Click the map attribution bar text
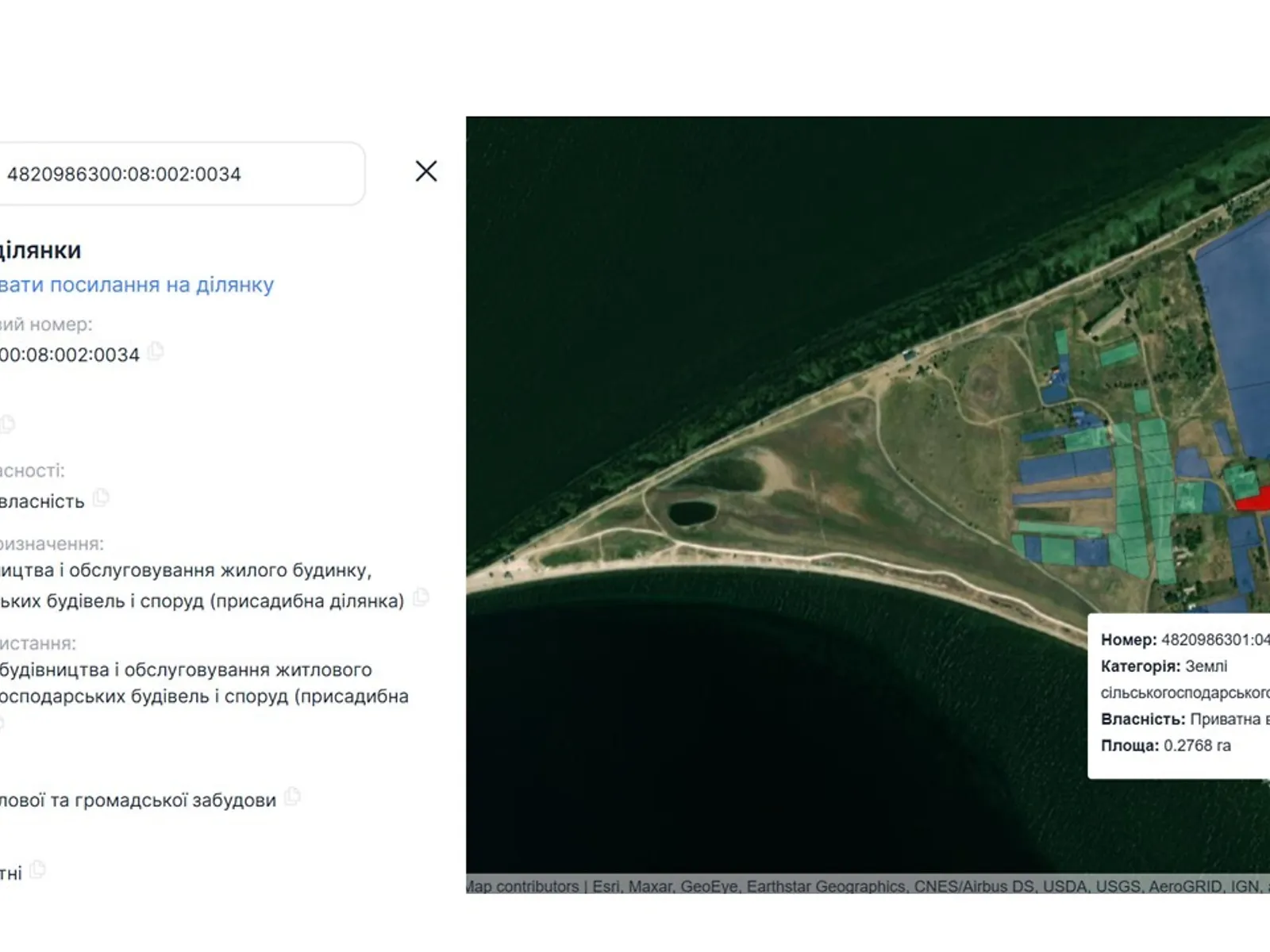This screenshot has width=1270, height=952. pyautogui.click(x=865, y=886)
